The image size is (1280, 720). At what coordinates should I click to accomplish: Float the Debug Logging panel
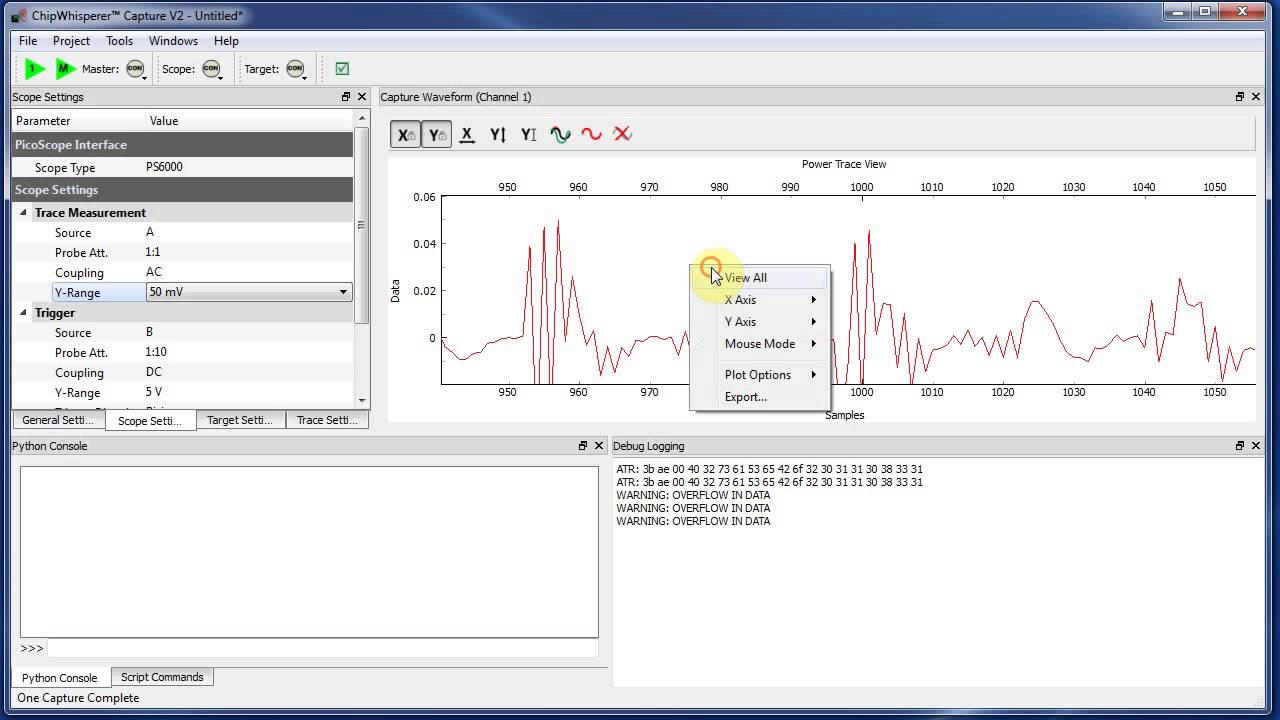pos(1240,446)
